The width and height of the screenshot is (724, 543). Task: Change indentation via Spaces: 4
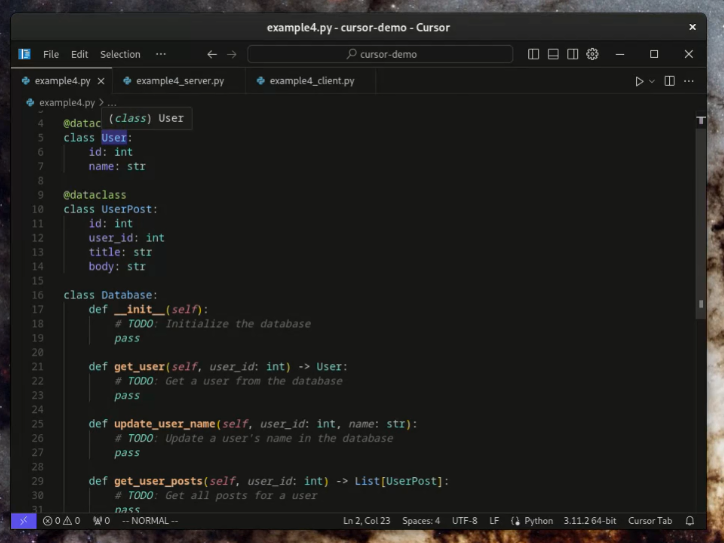click(421, 521)
